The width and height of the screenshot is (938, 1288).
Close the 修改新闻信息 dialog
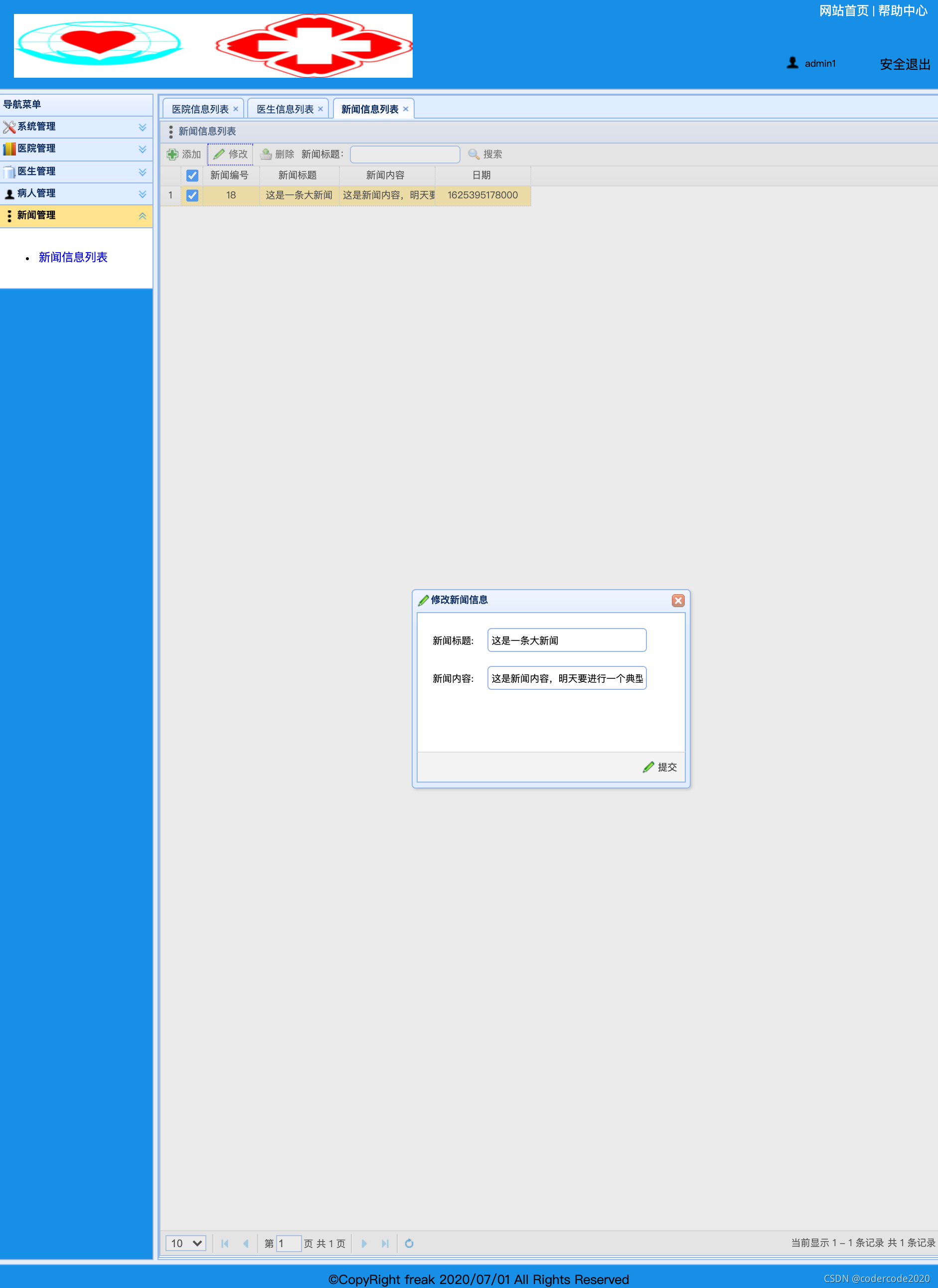point(678,601)
